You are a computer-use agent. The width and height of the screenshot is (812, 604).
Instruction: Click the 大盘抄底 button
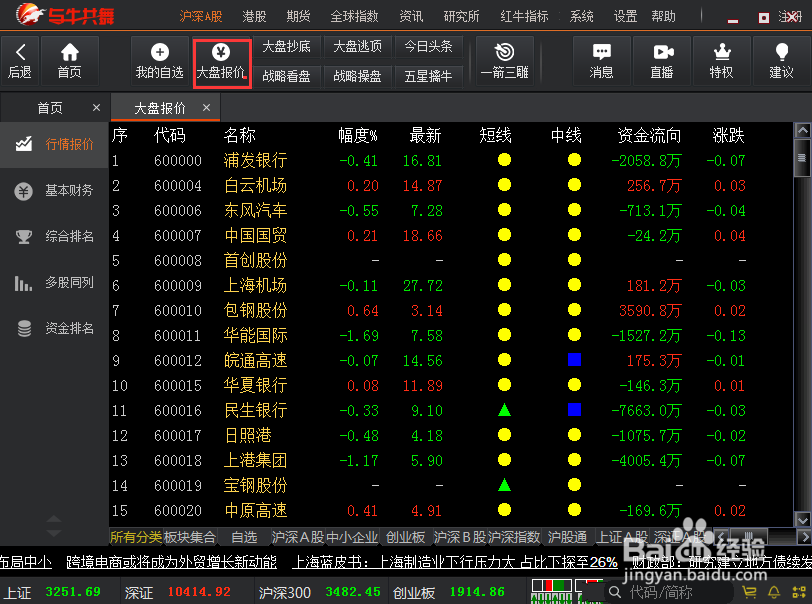(x=286, y=47)
